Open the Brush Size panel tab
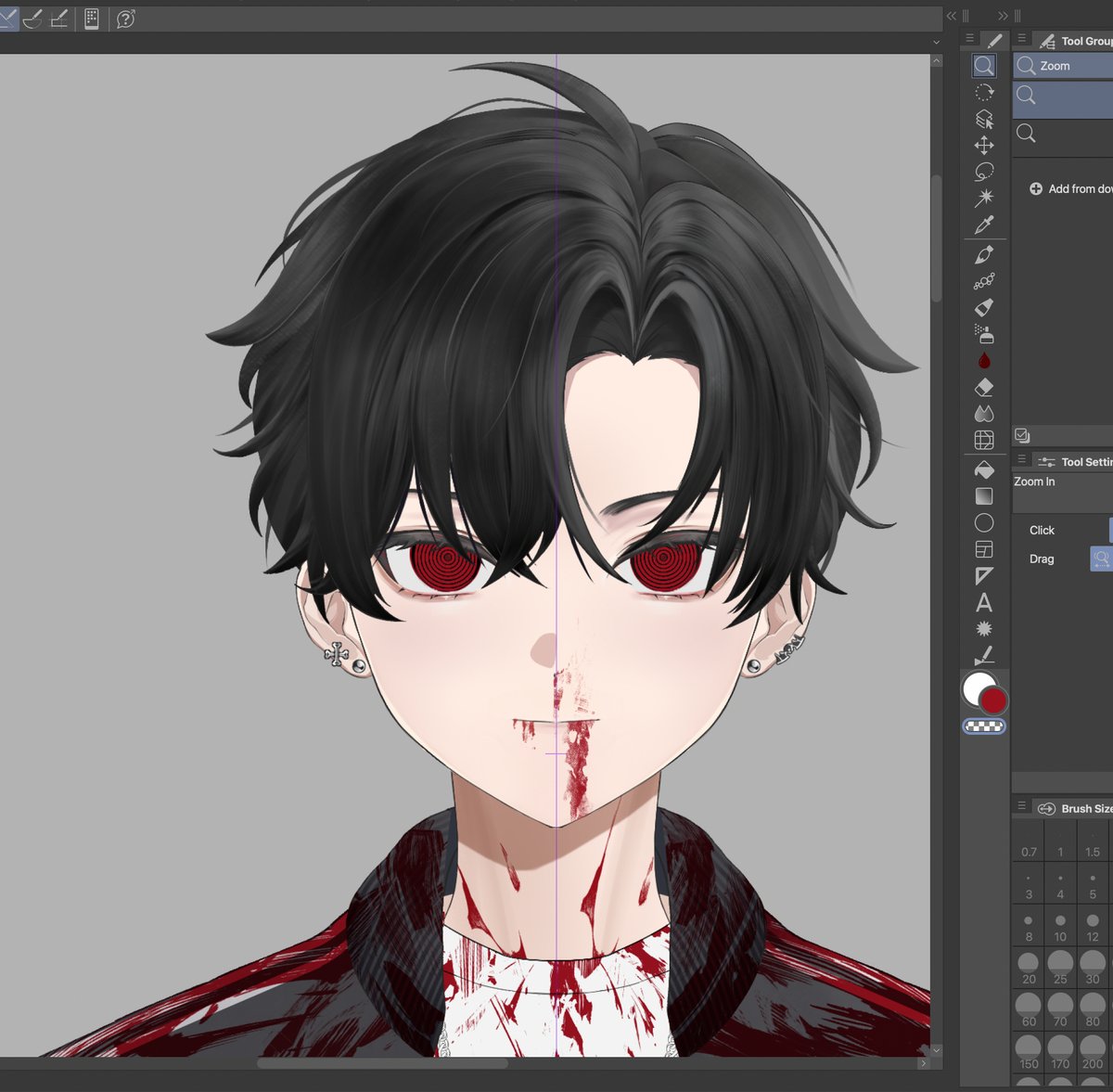Image resolution: width=1113 pixels, height=1092 pixels. [1075, 808]
